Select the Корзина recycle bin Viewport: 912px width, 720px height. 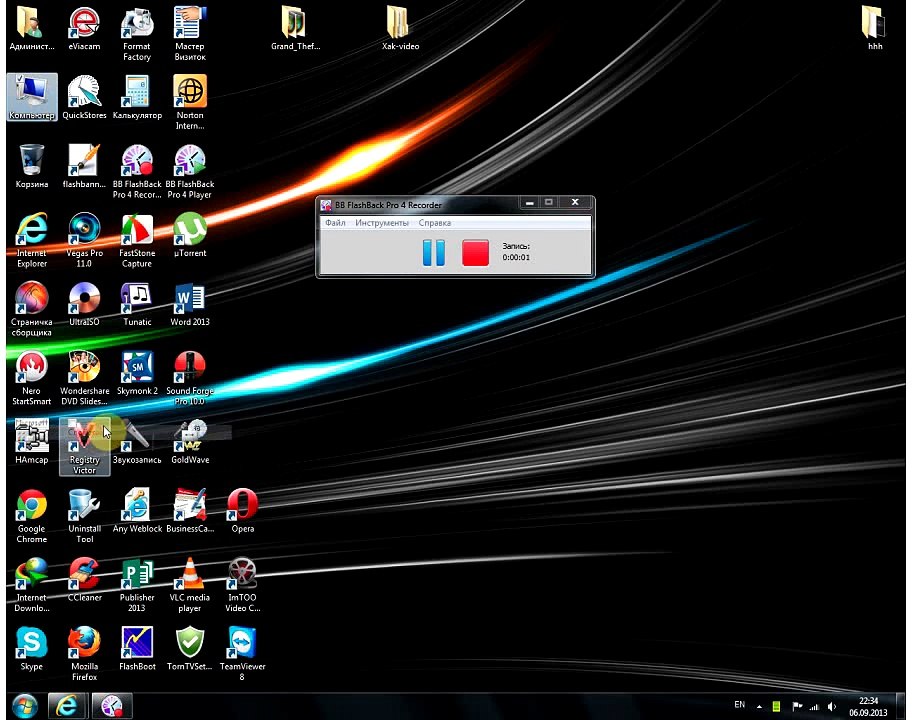[x=31, y=166]
